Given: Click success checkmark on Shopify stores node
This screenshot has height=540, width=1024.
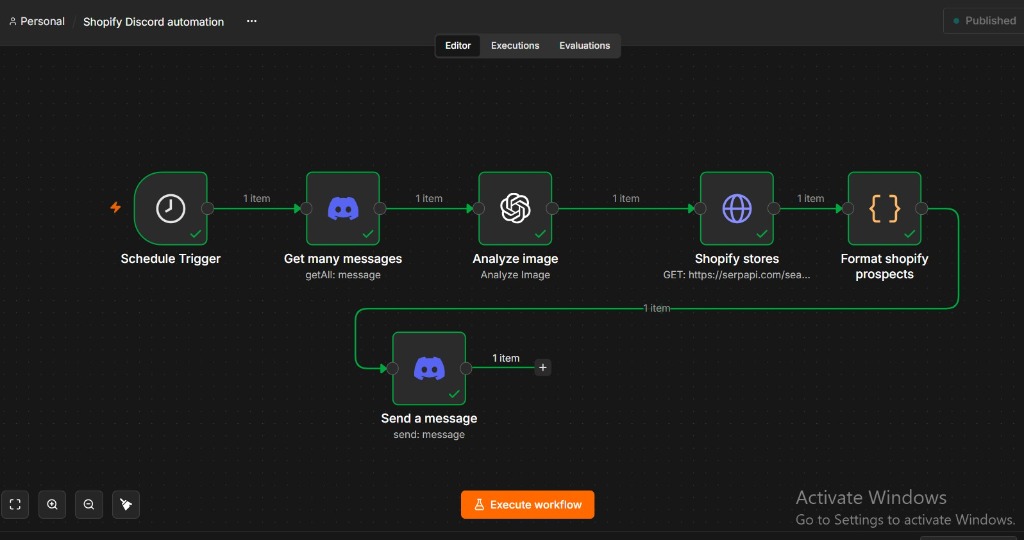Looking at the screenshot, I should pyautogui.click(x=762, y=234).
